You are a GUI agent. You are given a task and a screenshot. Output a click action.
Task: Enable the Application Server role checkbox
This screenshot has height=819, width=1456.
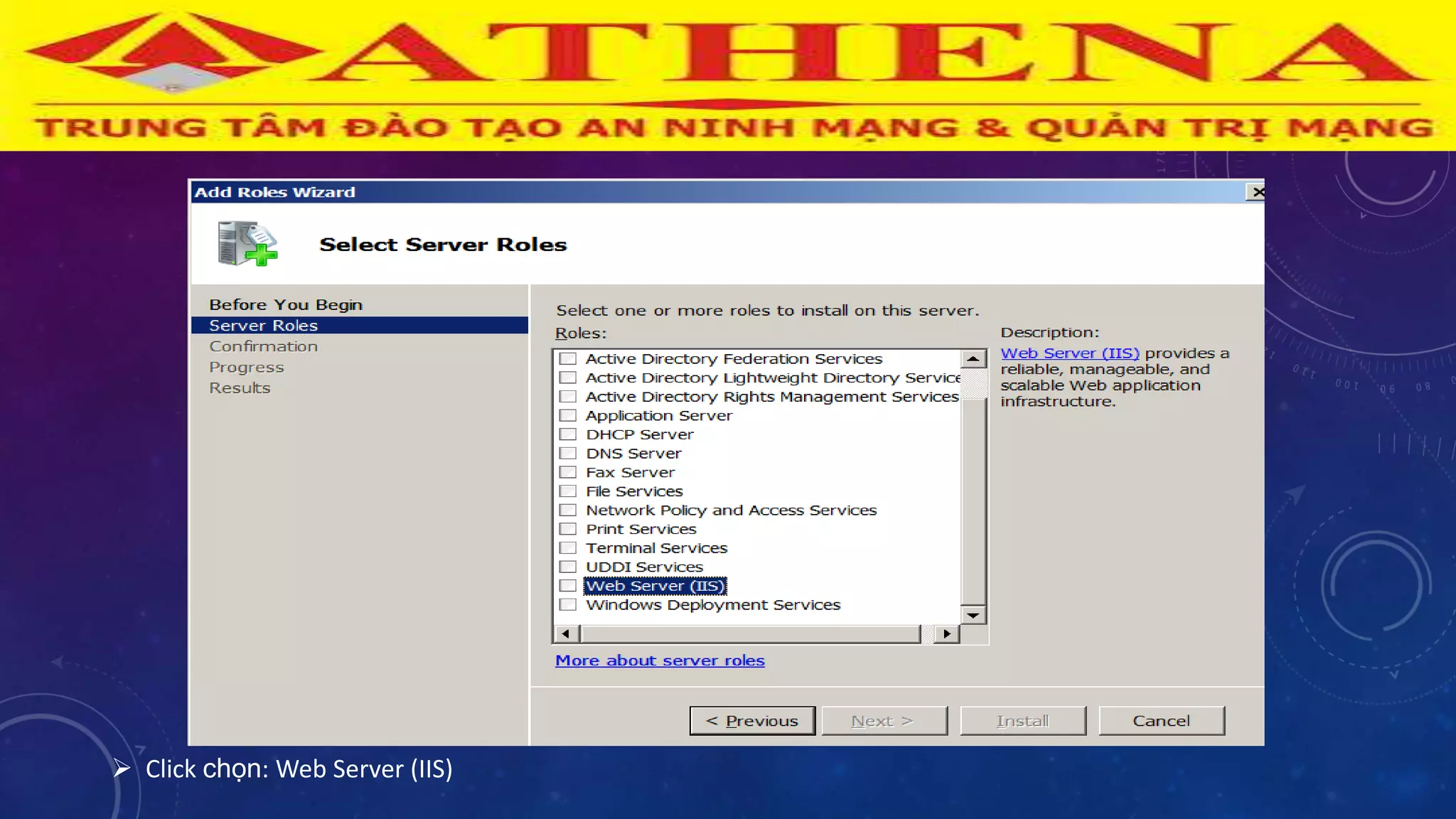click(567, 415)
